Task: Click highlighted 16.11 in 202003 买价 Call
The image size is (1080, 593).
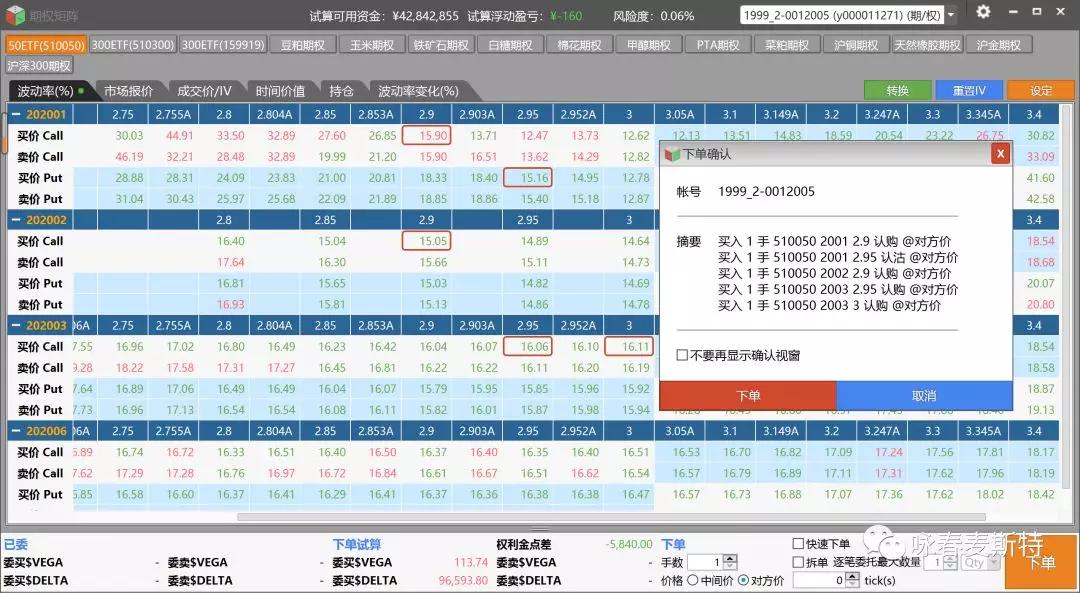Action: pyautogui.click(x=629, y=346)
